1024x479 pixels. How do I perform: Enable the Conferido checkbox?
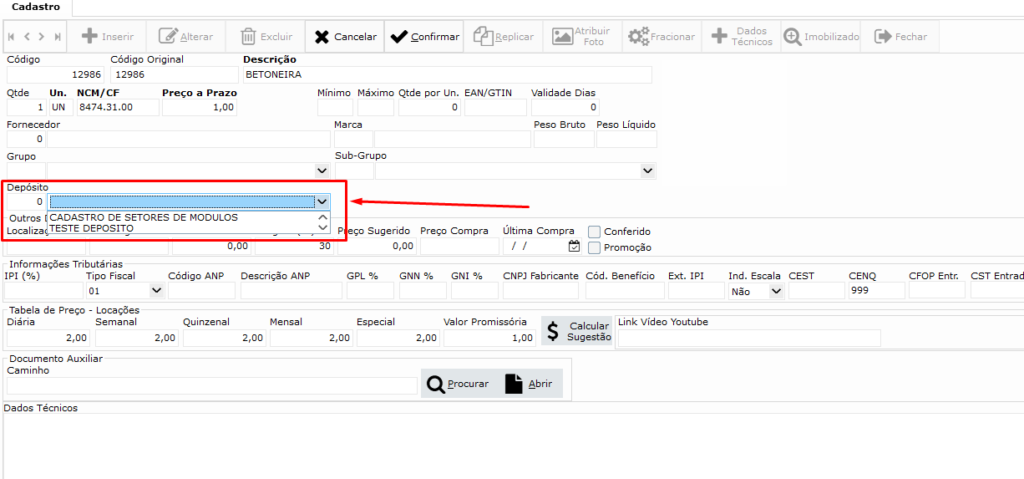coord(595,231)
